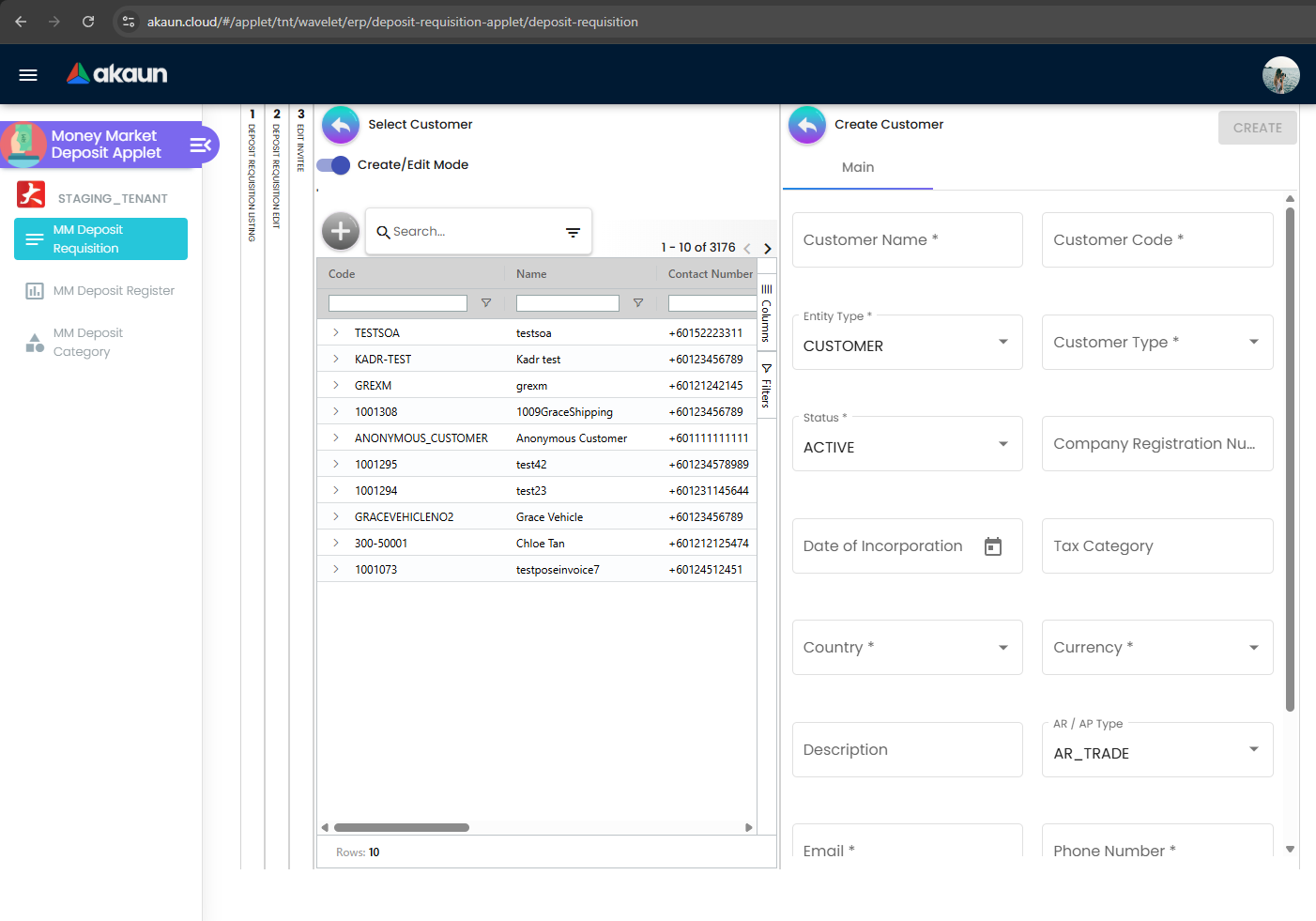The height and width of the screenshot is (921, 1316).
Task: Open the Filters side panel of the table
Action: [766, 385]
